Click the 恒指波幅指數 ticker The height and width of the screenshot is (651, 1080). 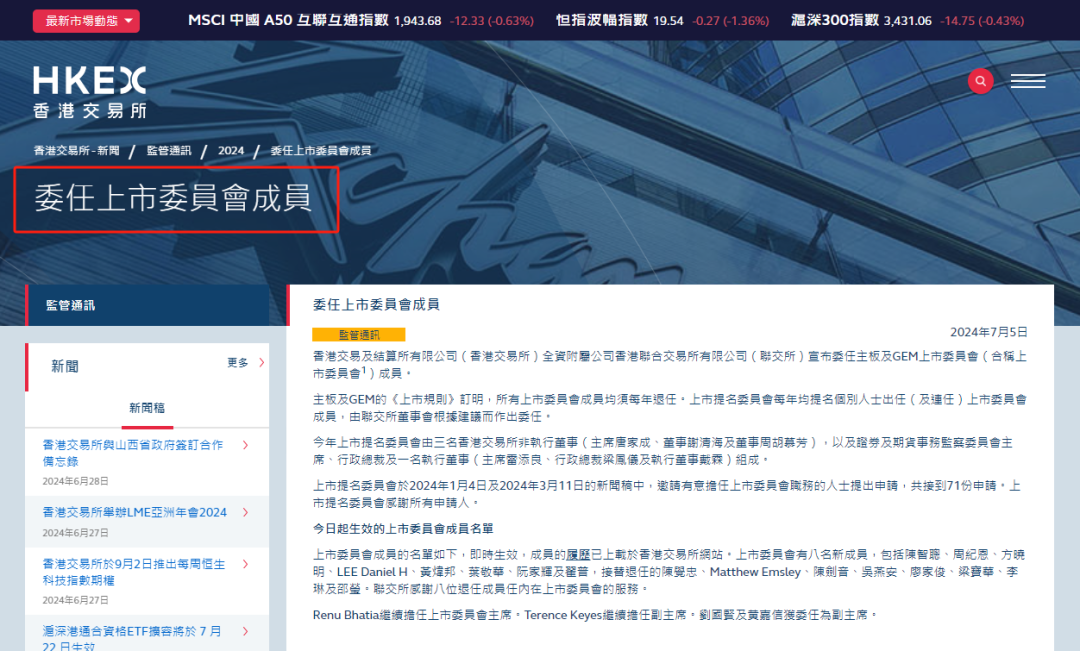[x=662, y=21]
